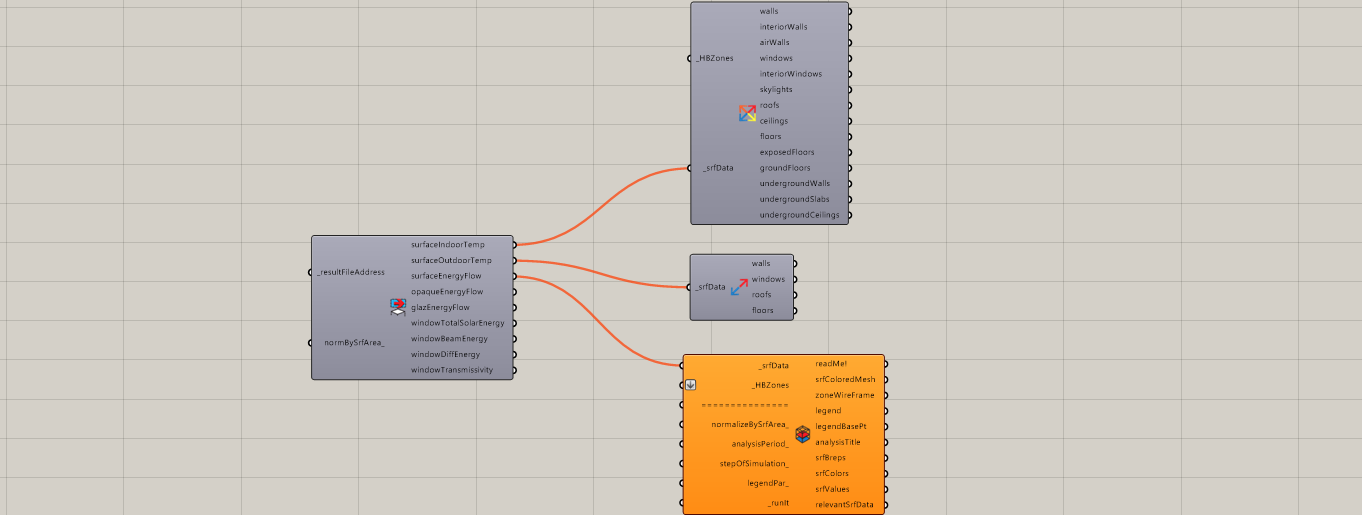The width and height of the screenshot is (1362, 515).
Task: Click the legendPar_ input
Action: [768, 483]
